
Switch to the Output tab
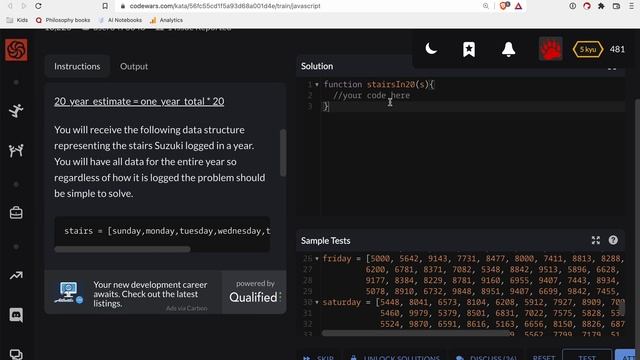click(134, 66)
